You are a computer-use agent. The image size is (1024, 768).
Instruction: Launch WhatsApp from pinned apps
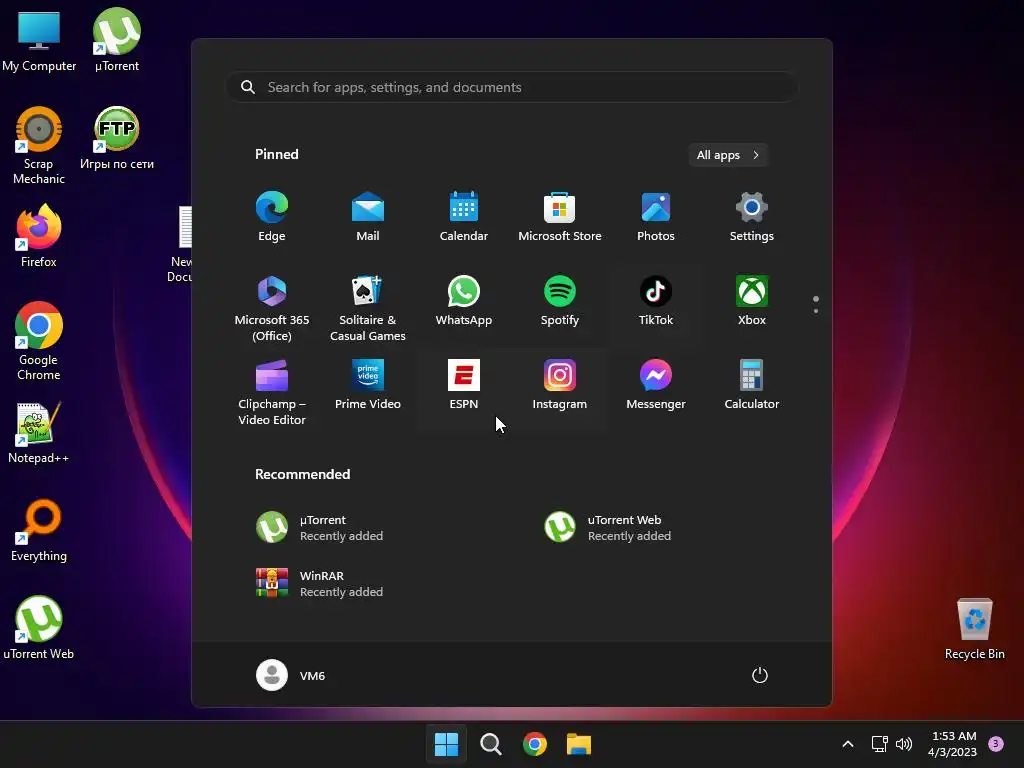click(x=464, y=300)
